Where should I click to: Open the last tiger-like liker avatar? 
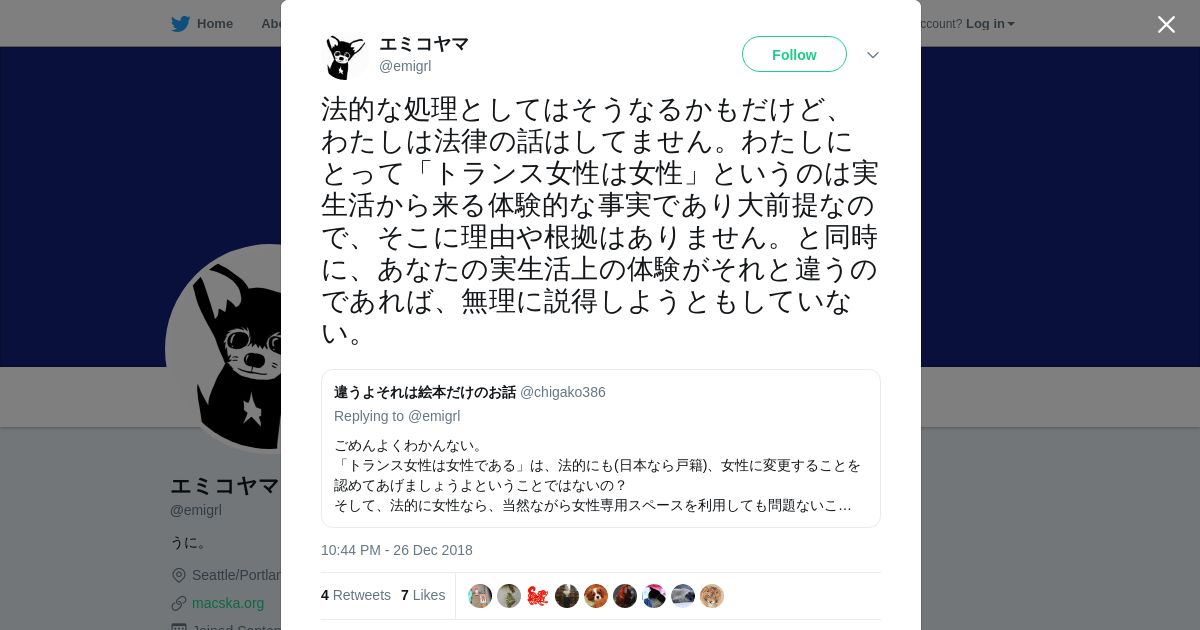click(712, 596)
